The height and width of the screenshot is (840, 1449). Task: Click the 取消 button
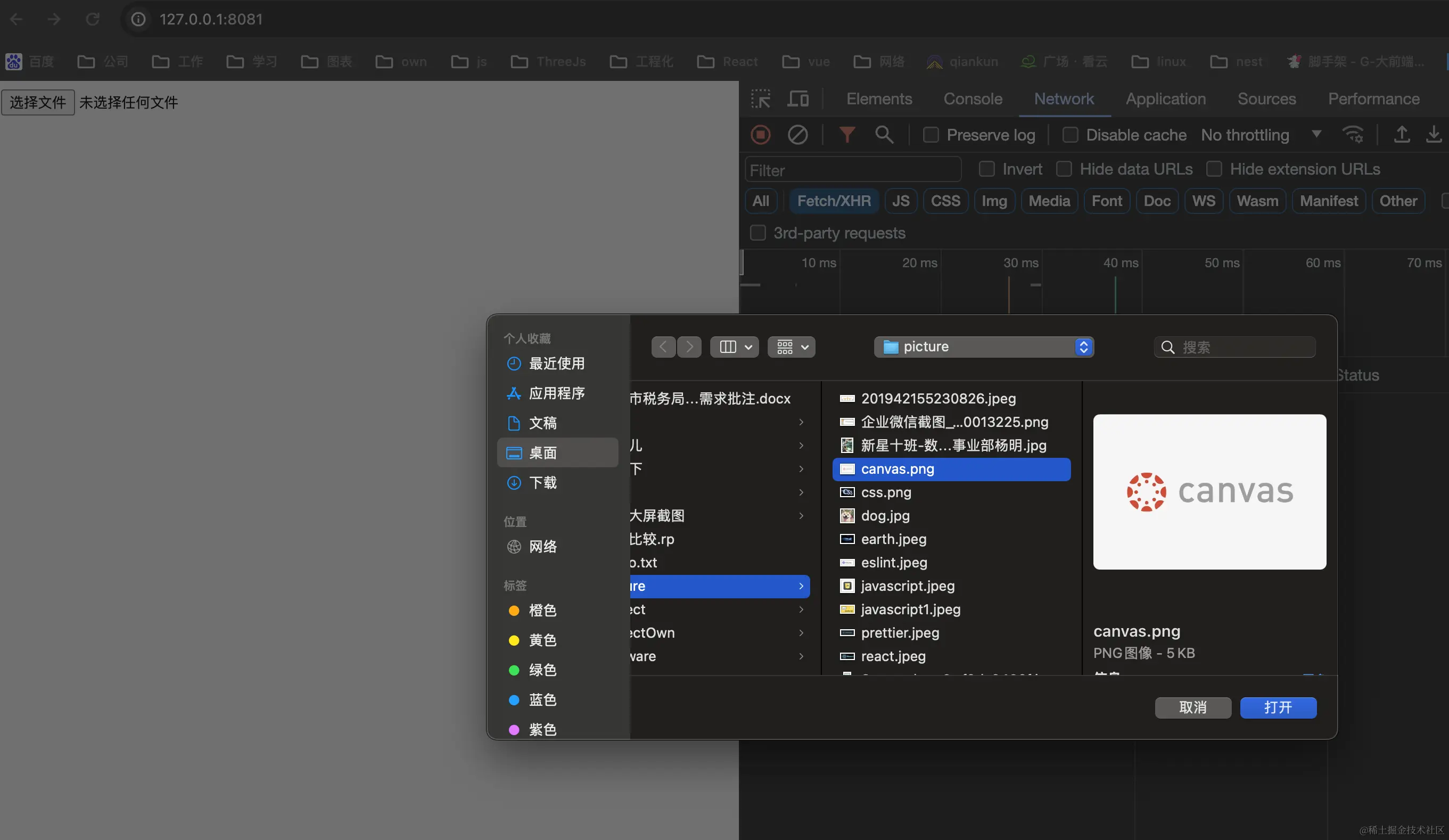tap(1193, 707)
